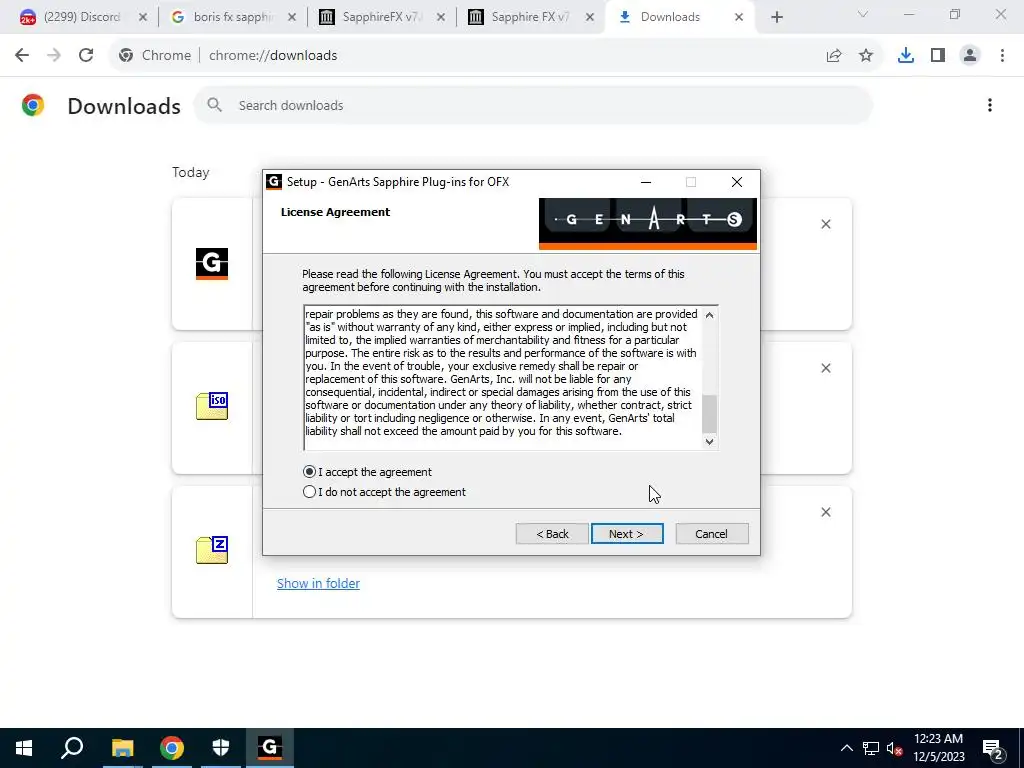1024x768 pixels.
Task: Click the Search downloads field
Action: (533, 105)
